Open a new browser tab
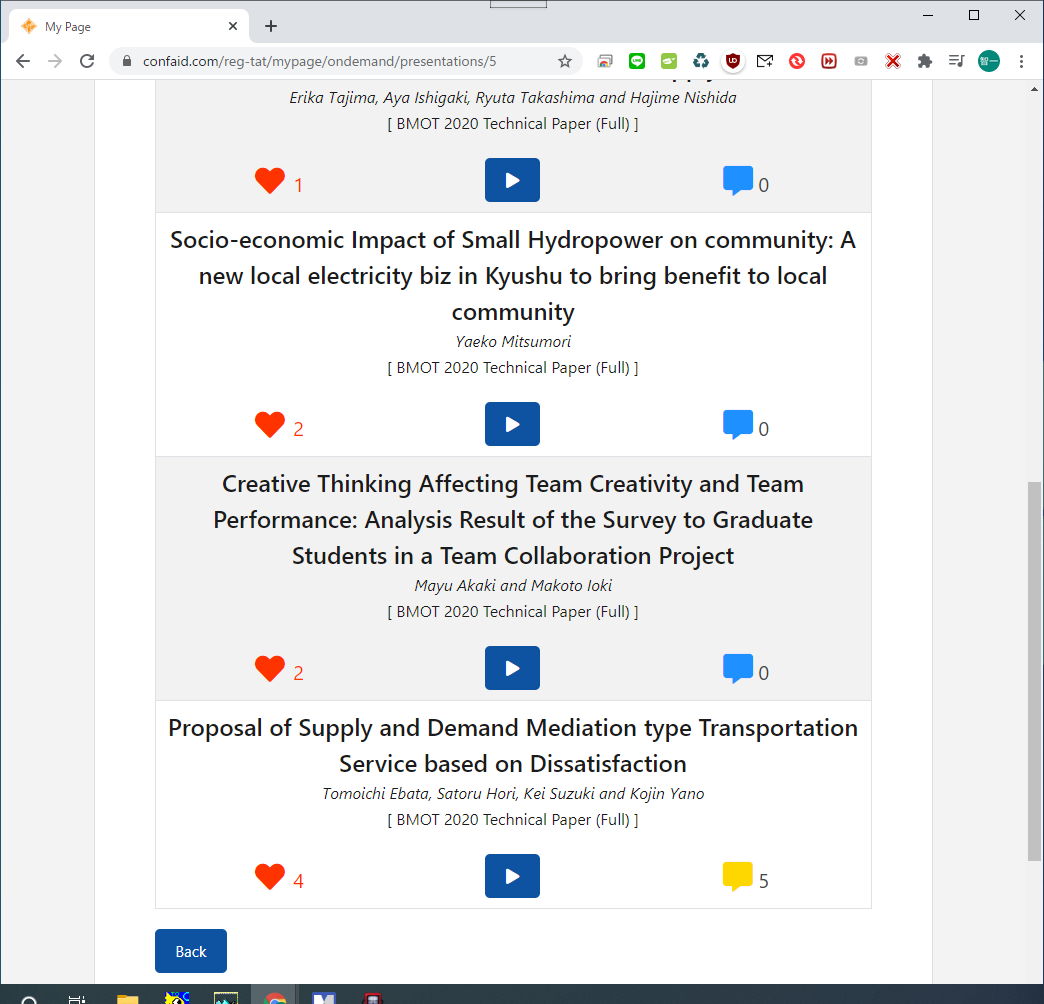This screenshot has width=1044, height=1004. 271,27
